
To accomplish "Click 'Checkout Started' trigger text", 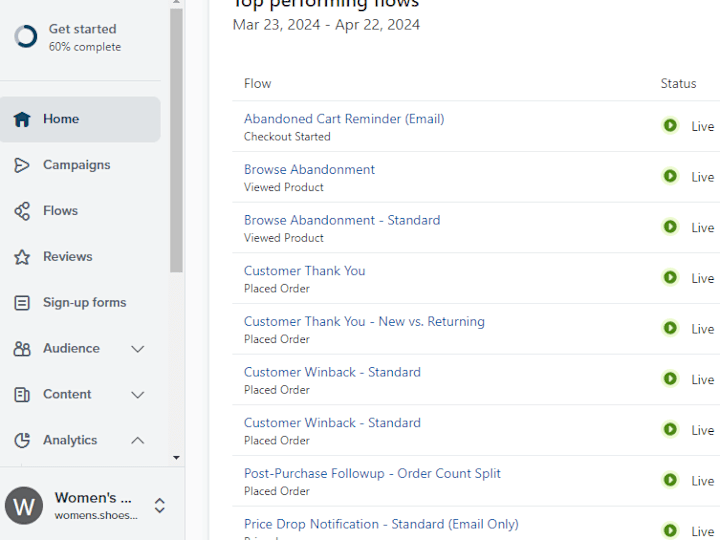I will click(x=287, y=137).
